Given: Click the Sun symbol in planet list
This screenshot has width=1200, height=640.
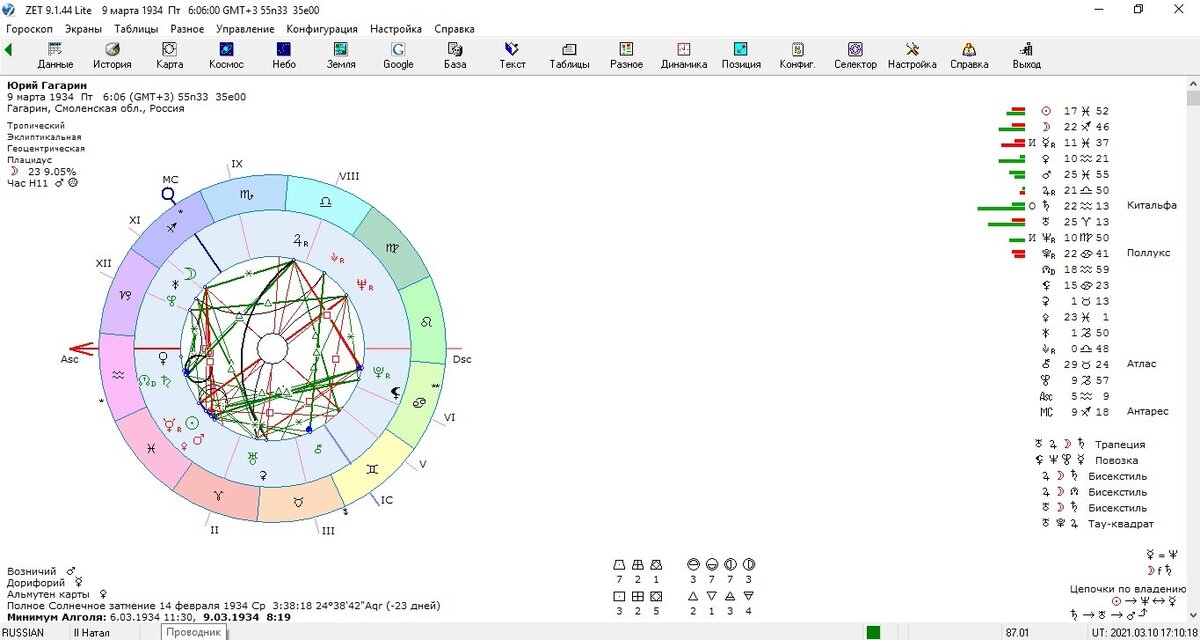Looking at the screenshot, I should click(1046, 111).
